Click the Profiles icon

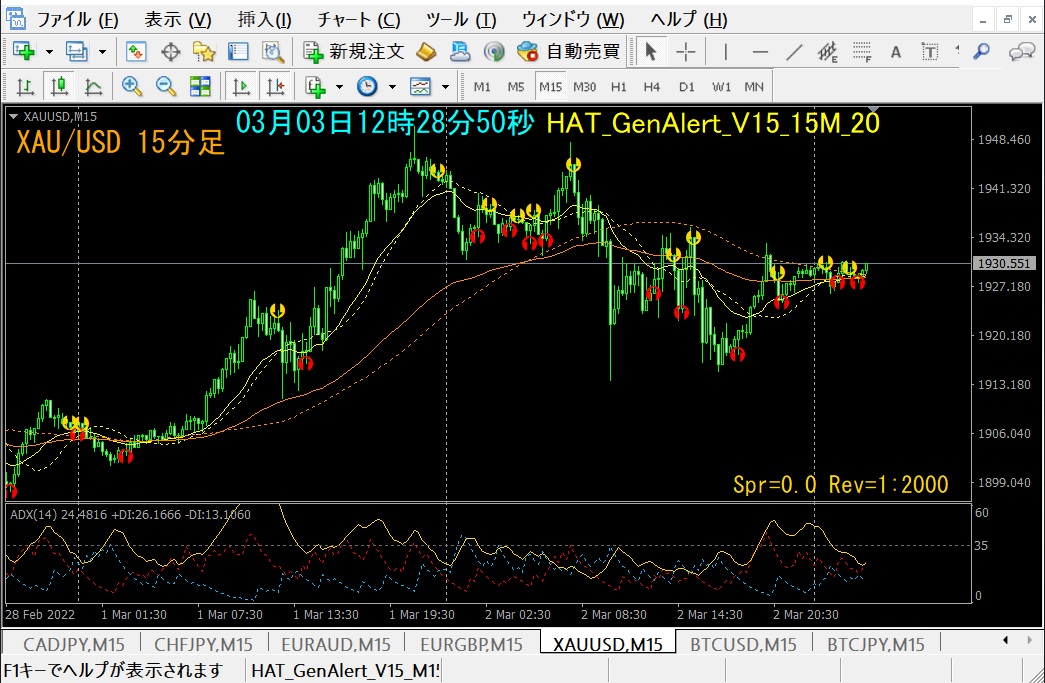point(77,51)
